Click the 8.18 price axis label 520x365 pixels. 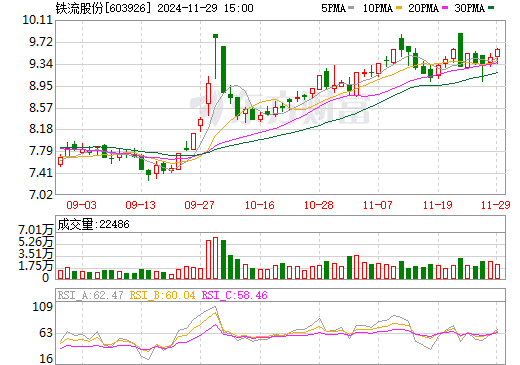[41, 129]
